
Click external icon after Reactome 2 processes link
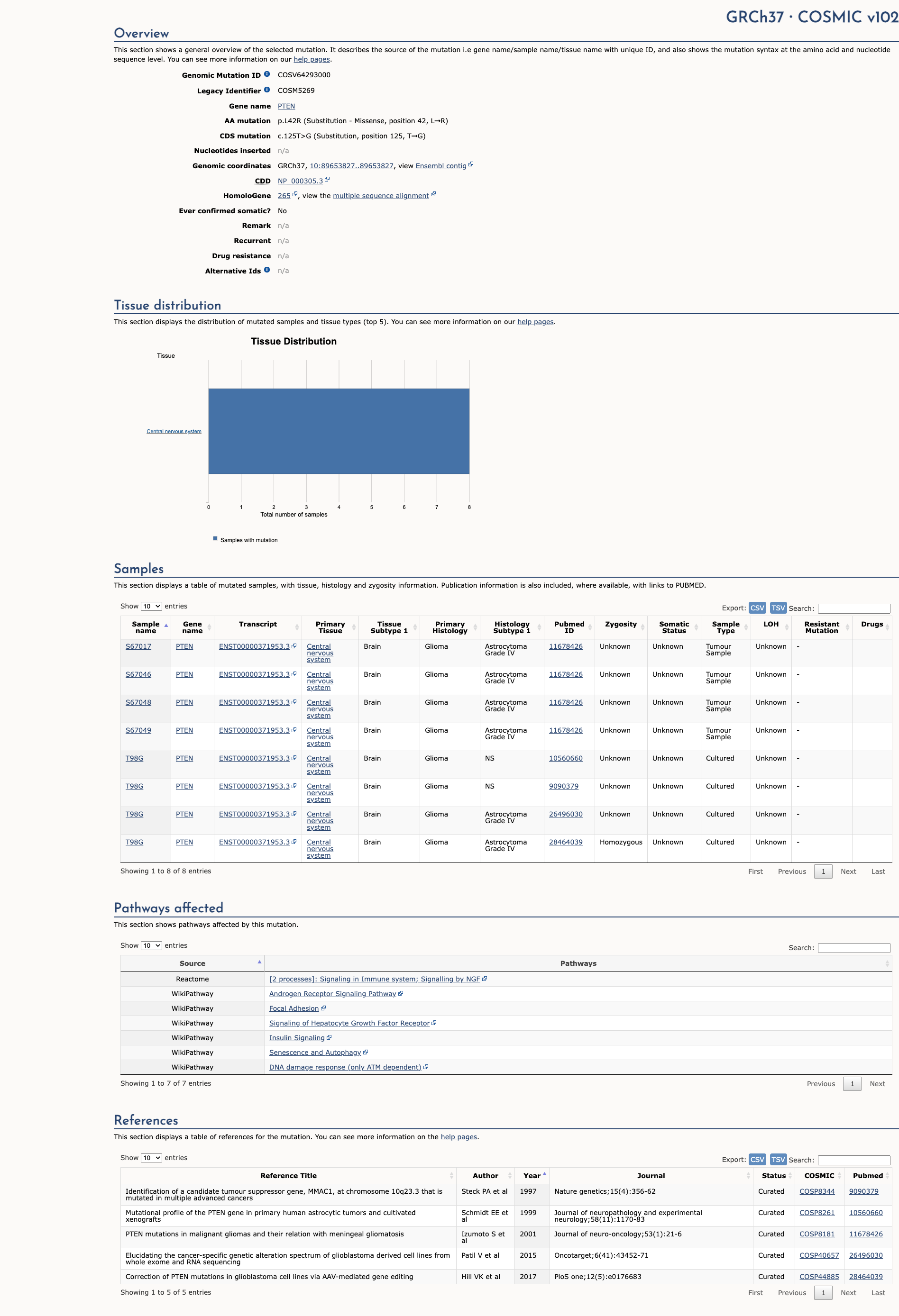pos(484,979)
